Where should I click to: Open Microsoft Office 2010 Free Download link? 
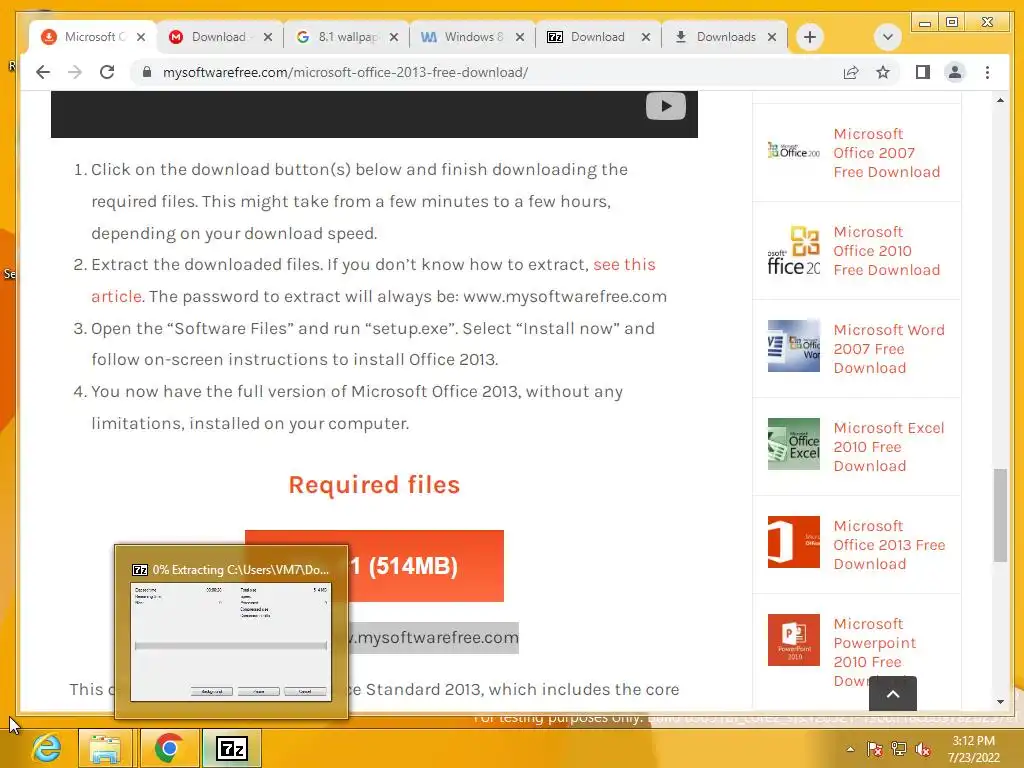coord(886,251)
